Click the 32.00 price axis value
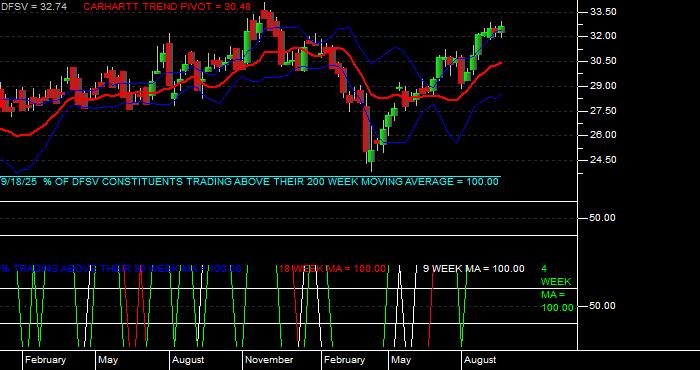This screenshot has width=700, height=370. 604,36
